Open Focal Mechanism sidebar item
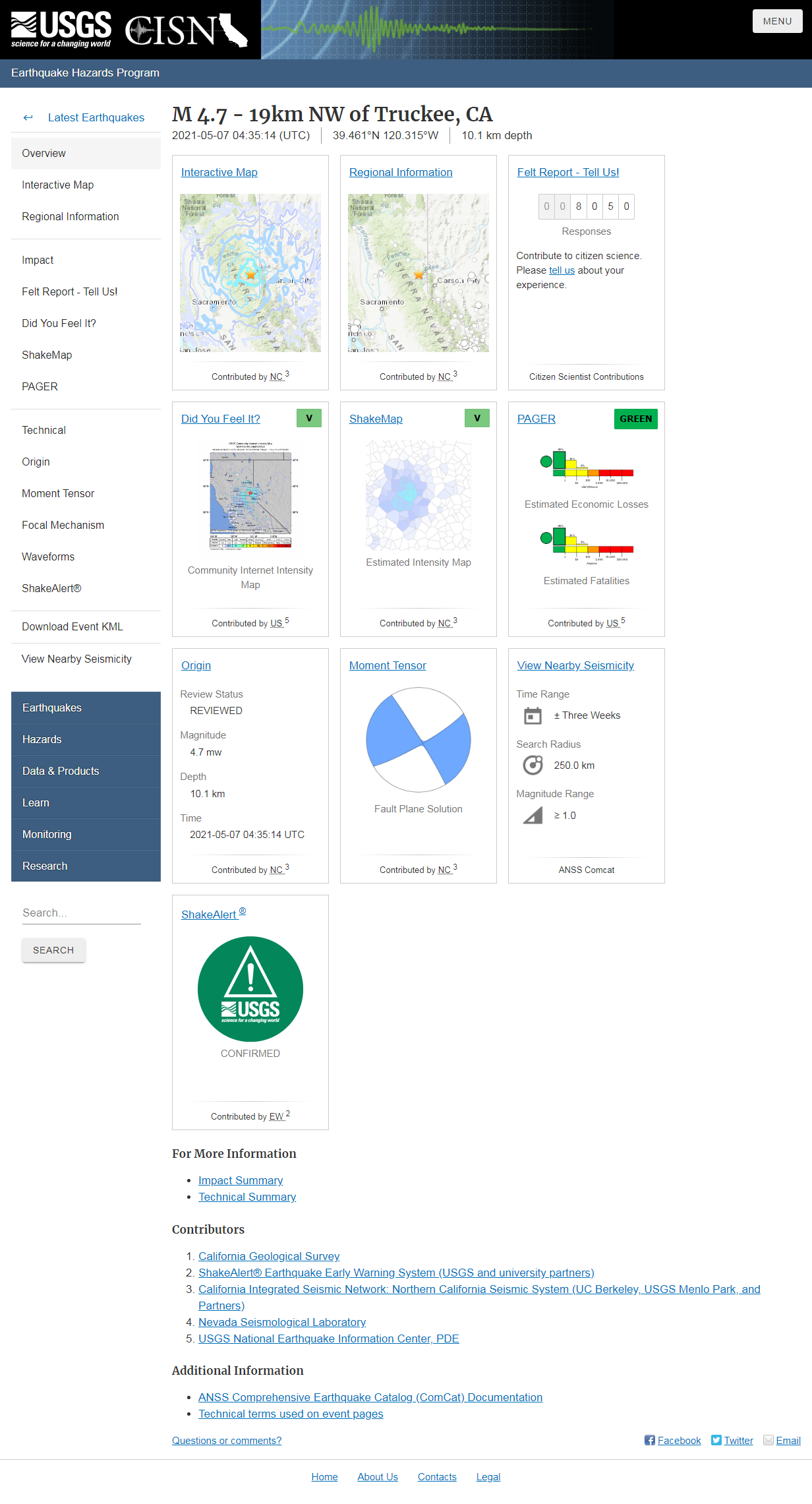The width and height of the screenshot is (812, 1504). point(63,525)
